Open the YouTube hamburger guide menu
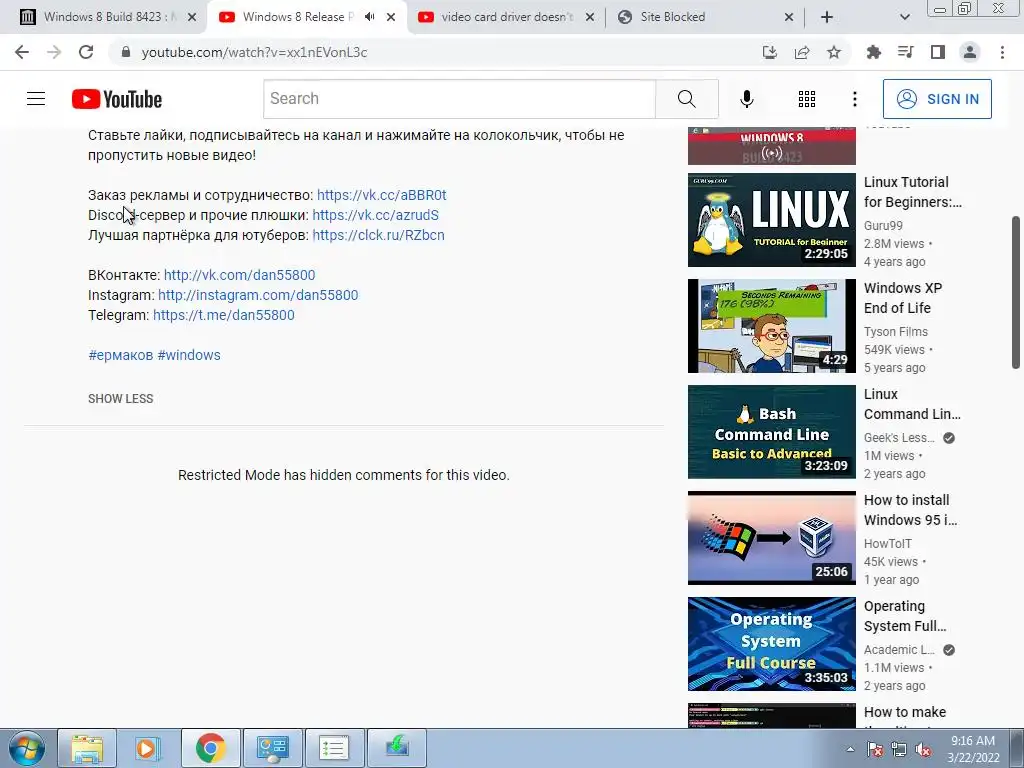Screen dimensions: 1024x768 (36, 99)
